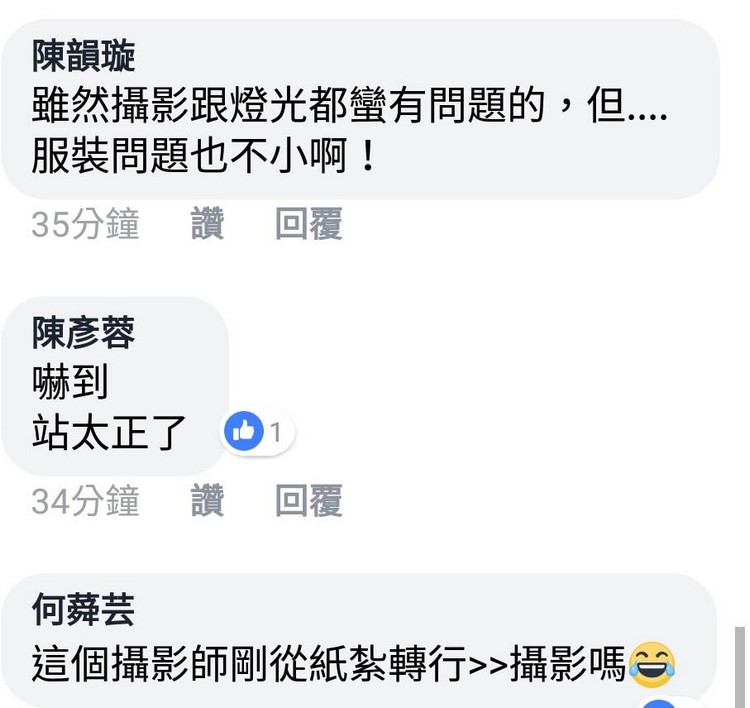Like 陳彥蓉's comment with 讚

tap(207, 500)
